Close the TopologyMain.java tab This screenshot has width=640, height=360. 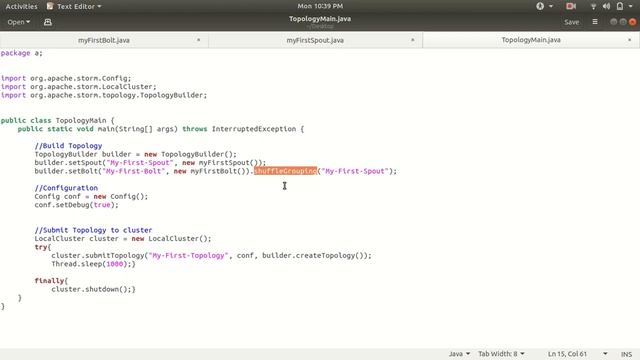[x=630, y=40]
